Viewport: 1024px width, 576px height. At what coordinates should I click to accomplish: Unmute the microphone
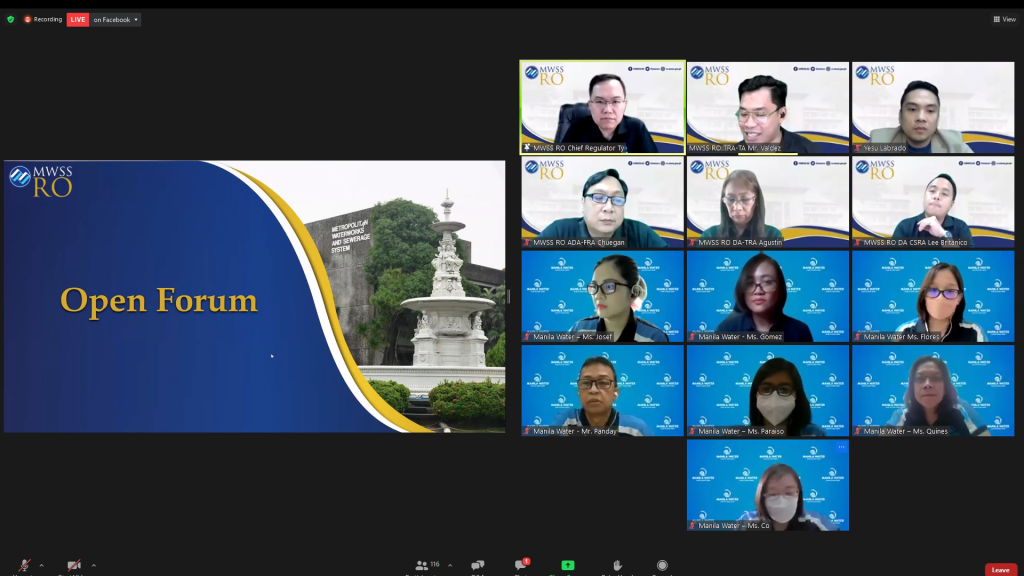tap(24, 566)
